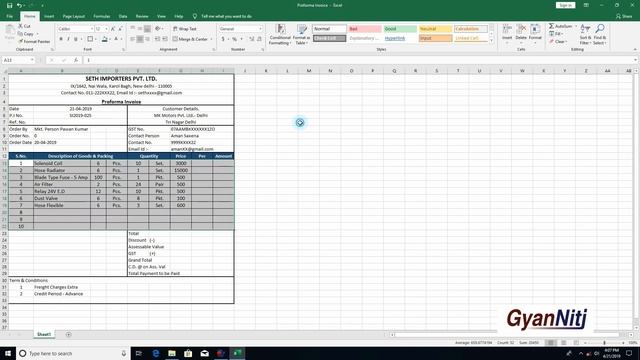Viewport: 640px width, 360px height.
Task: Set Top Align vertical alignment
Action: (x=133, y=29)
